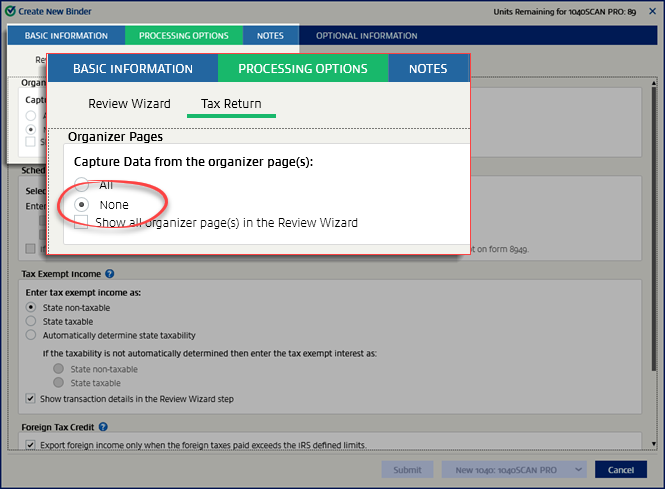Screen dimensions: 665x489
Task: Choose 'Automatically determine state taxability' option
Action: [x=33, y=336]
